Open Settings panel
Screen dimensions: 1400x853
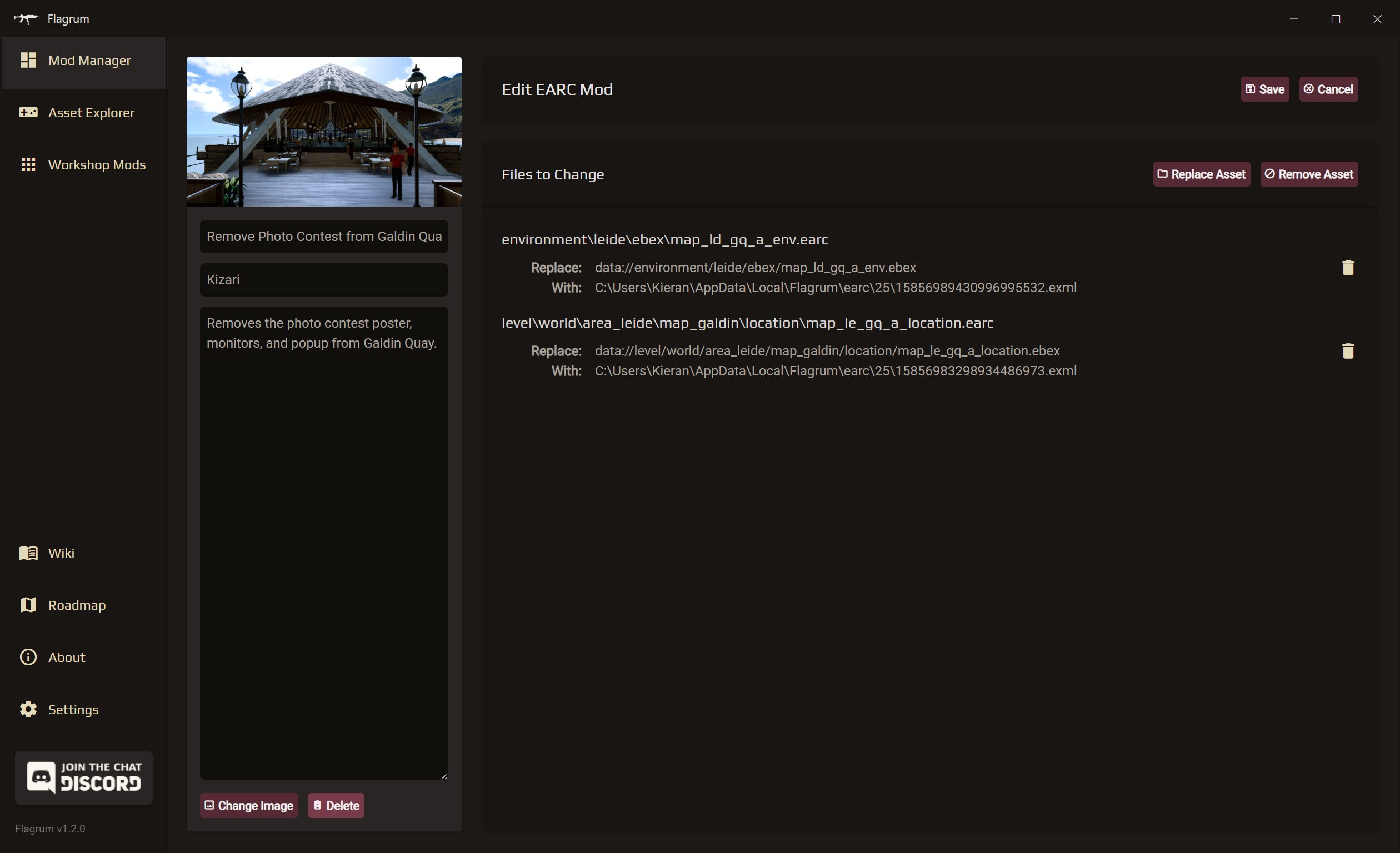73,709
